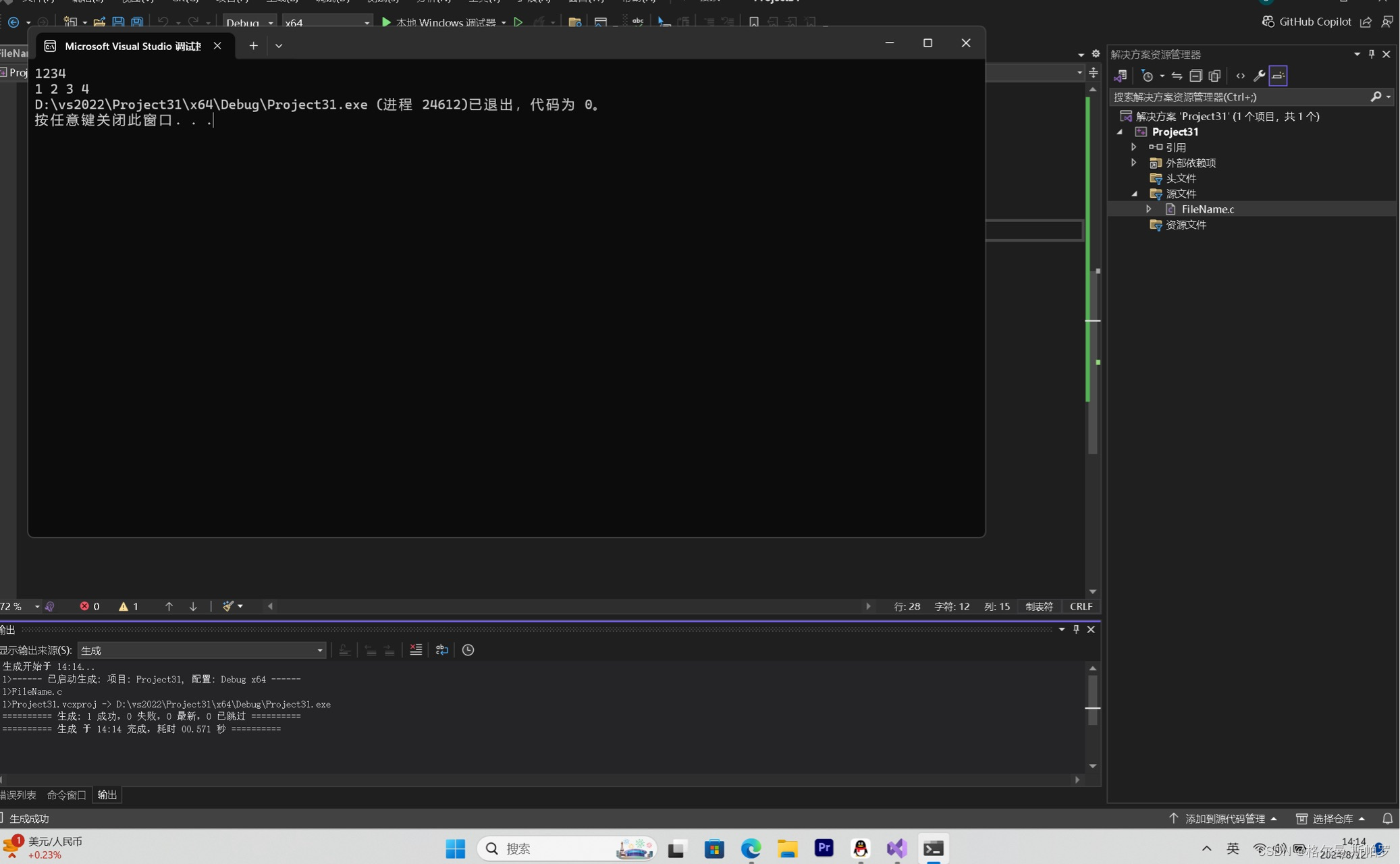1400x864 pixels.
Task: Toggle timestamps clock icon in Output panel
Action: click(x=468, y=649)
